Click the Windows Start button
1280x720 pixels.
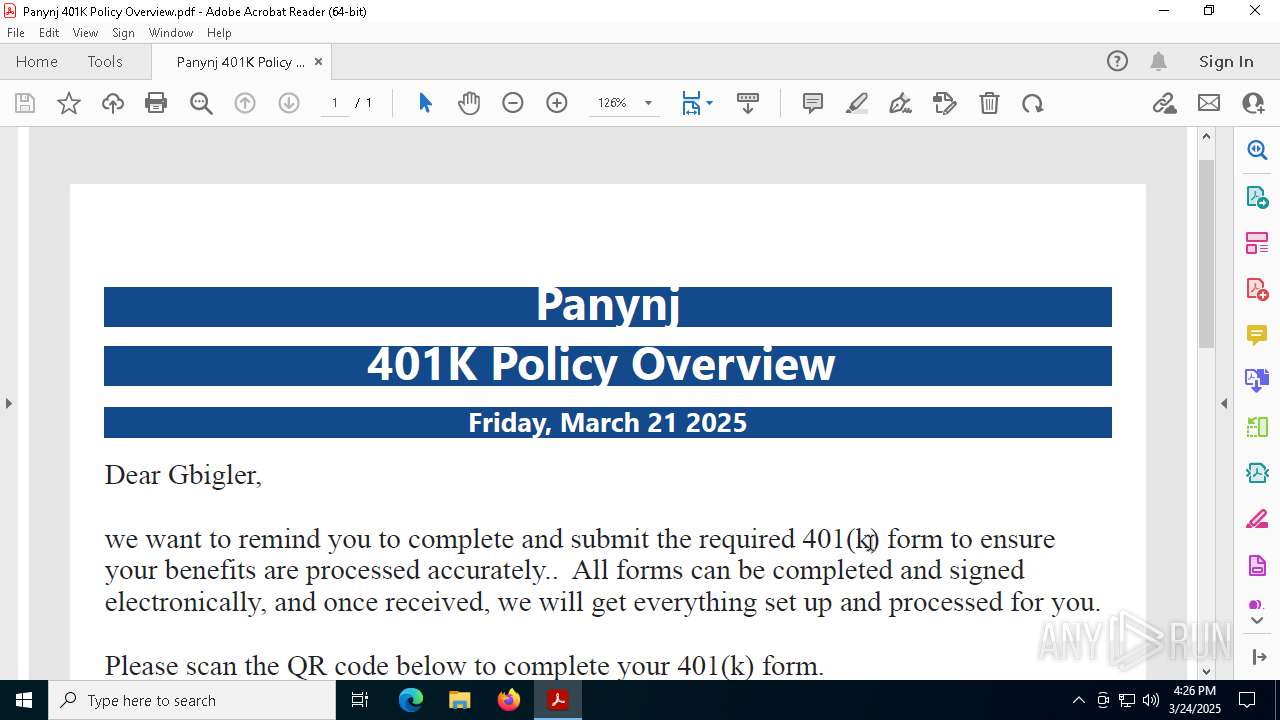click(24, 700)
